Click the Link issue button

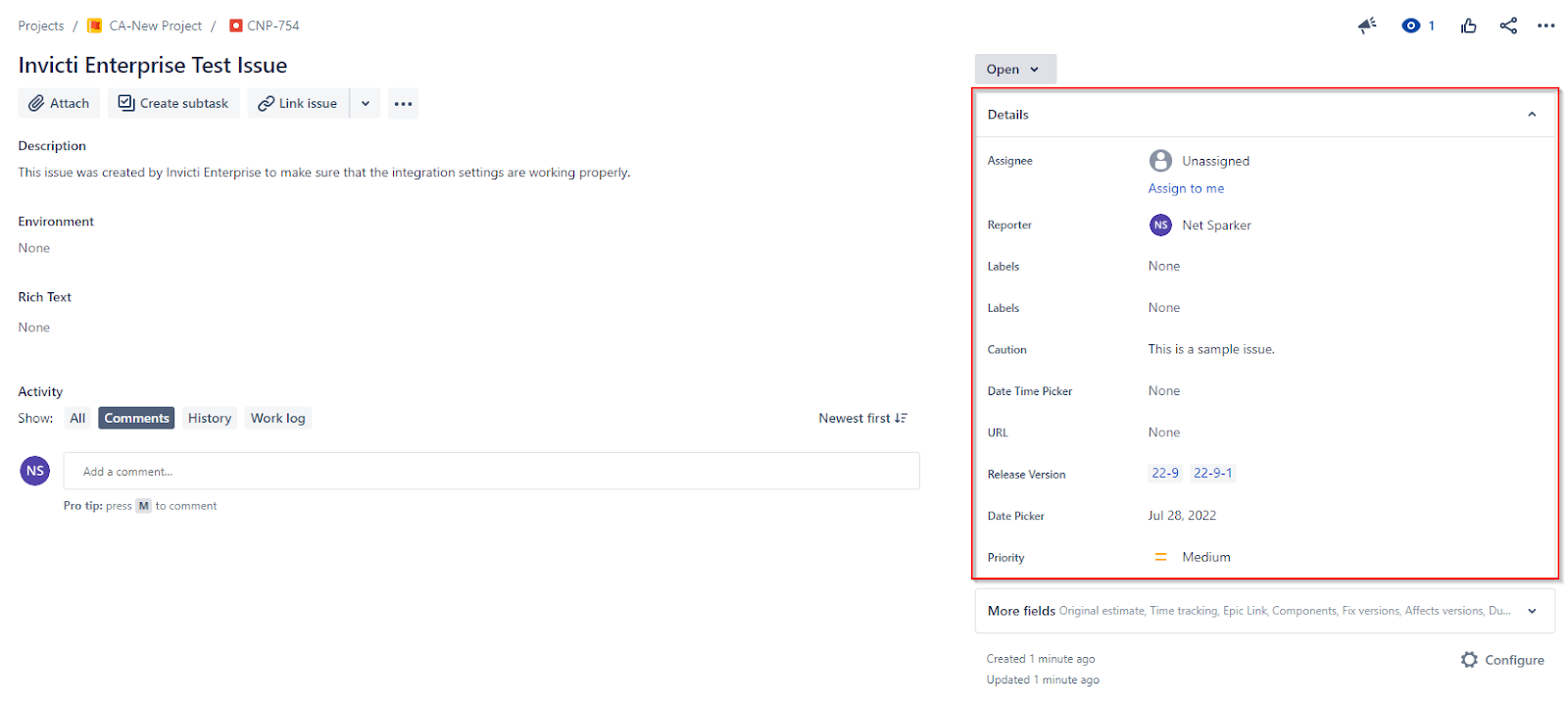pos(299,103)
